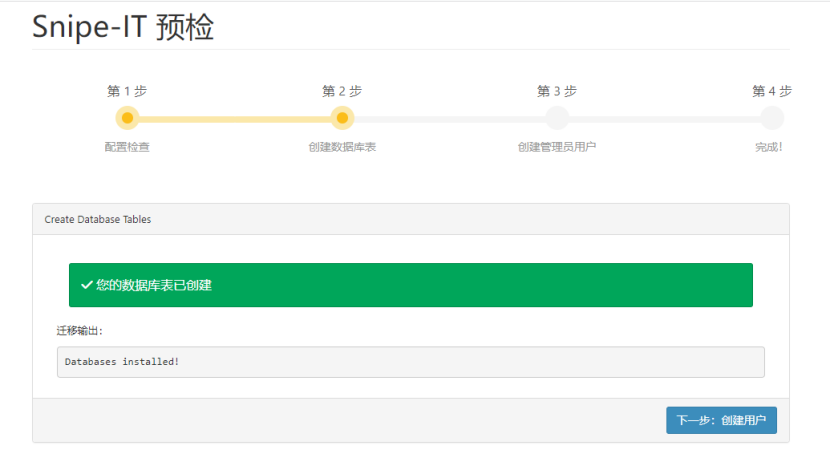Click the 创建管理员用户 step caption
This screenshot has height=466, width=831.
tap(557, 147)
